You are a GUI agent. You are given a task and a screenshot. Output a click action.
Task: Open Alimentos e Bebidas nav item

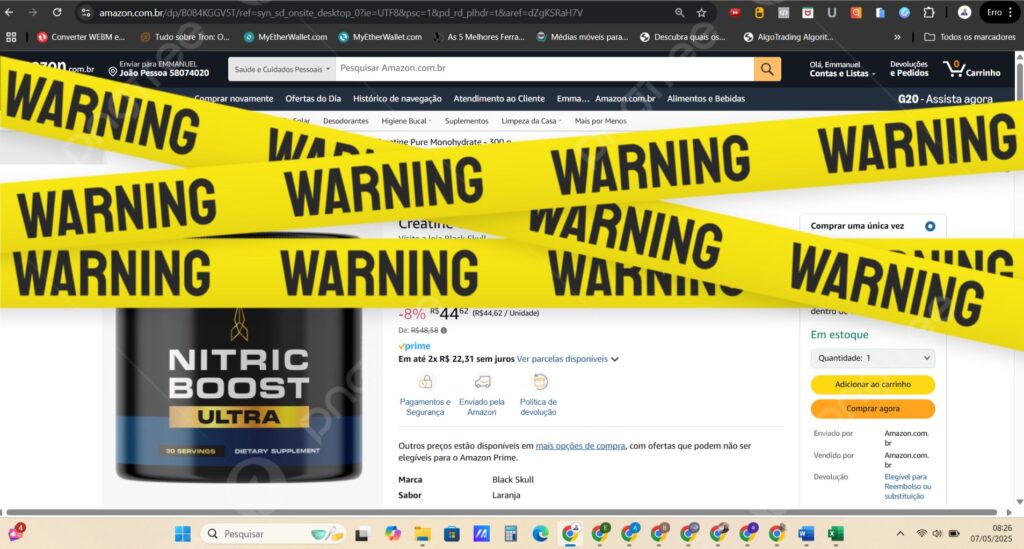coord(706,99)
